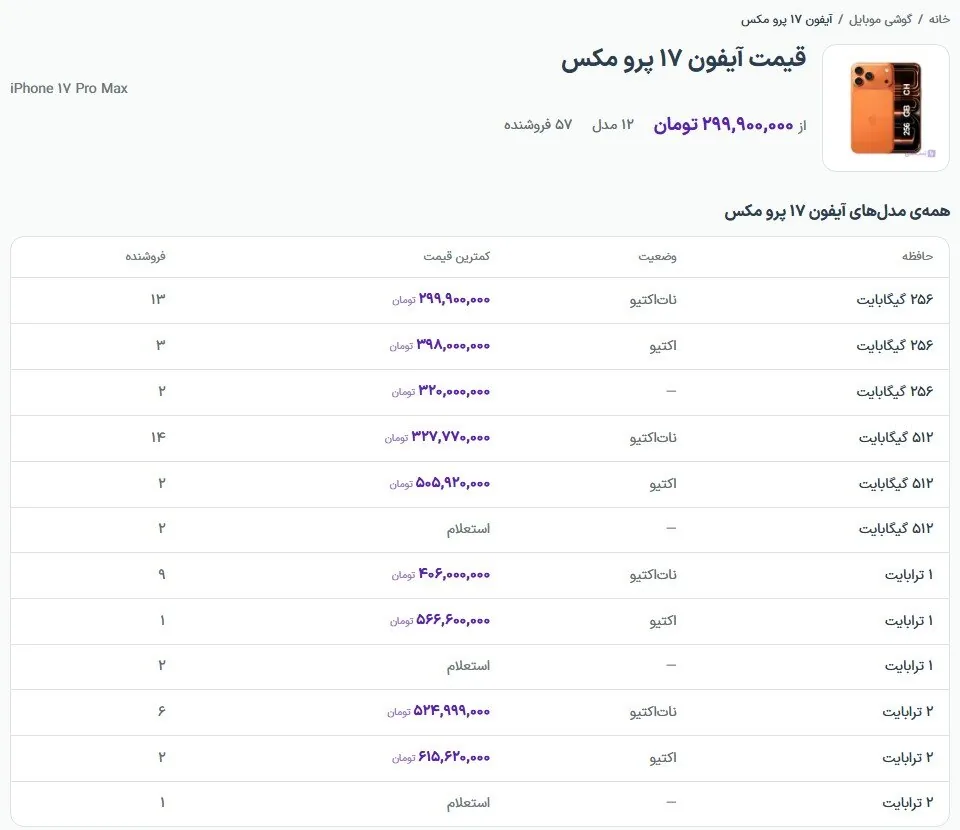Click ناتاکتیو in the ۴۰۶,۰۰۰,۰۰۰ row

(653, 574)
